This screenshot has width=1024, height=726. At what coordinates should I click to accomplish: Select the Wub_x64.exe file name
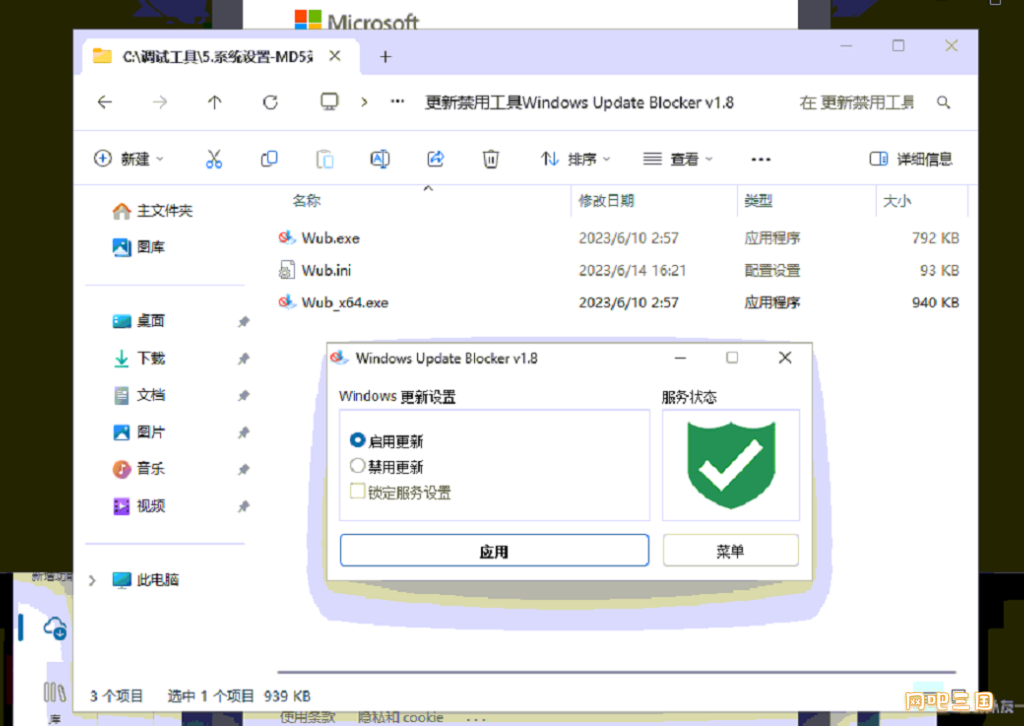pyautogui.click(x=345, y=302)
